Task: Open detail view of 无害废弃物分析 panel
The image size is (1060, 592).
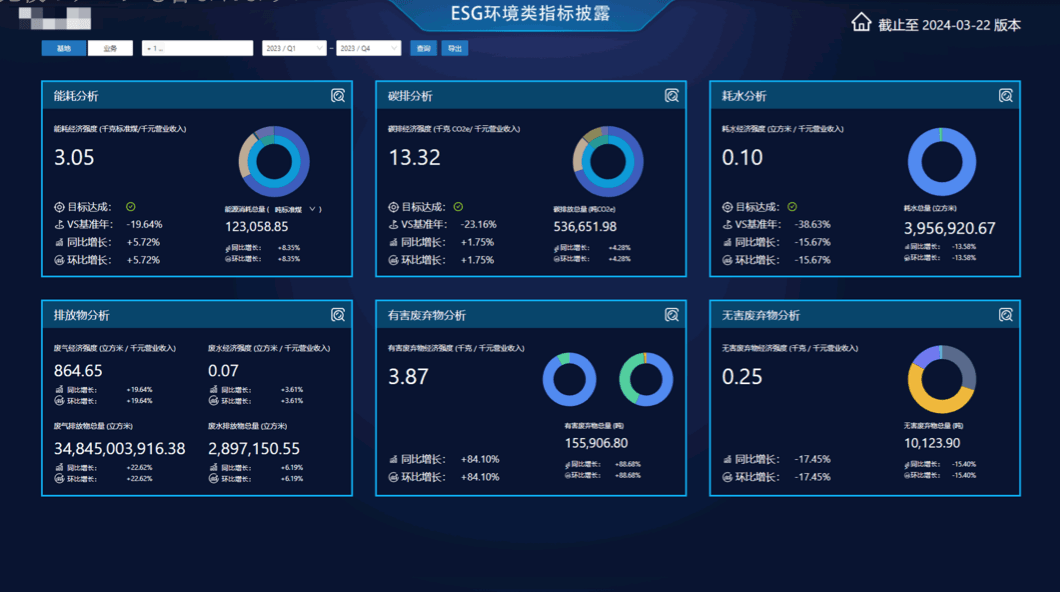Action: pos(1005,315)
